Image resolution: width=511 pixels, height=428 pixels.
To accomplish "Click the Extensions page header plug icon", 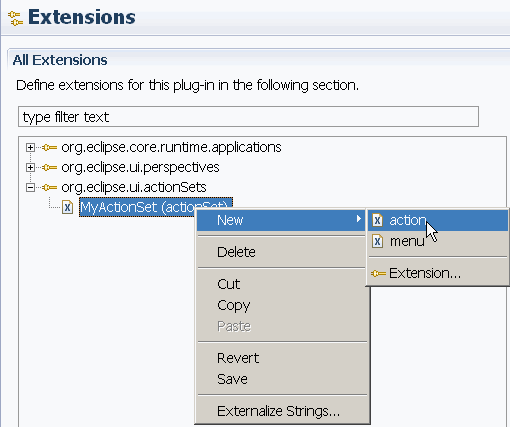I will 15,18.
